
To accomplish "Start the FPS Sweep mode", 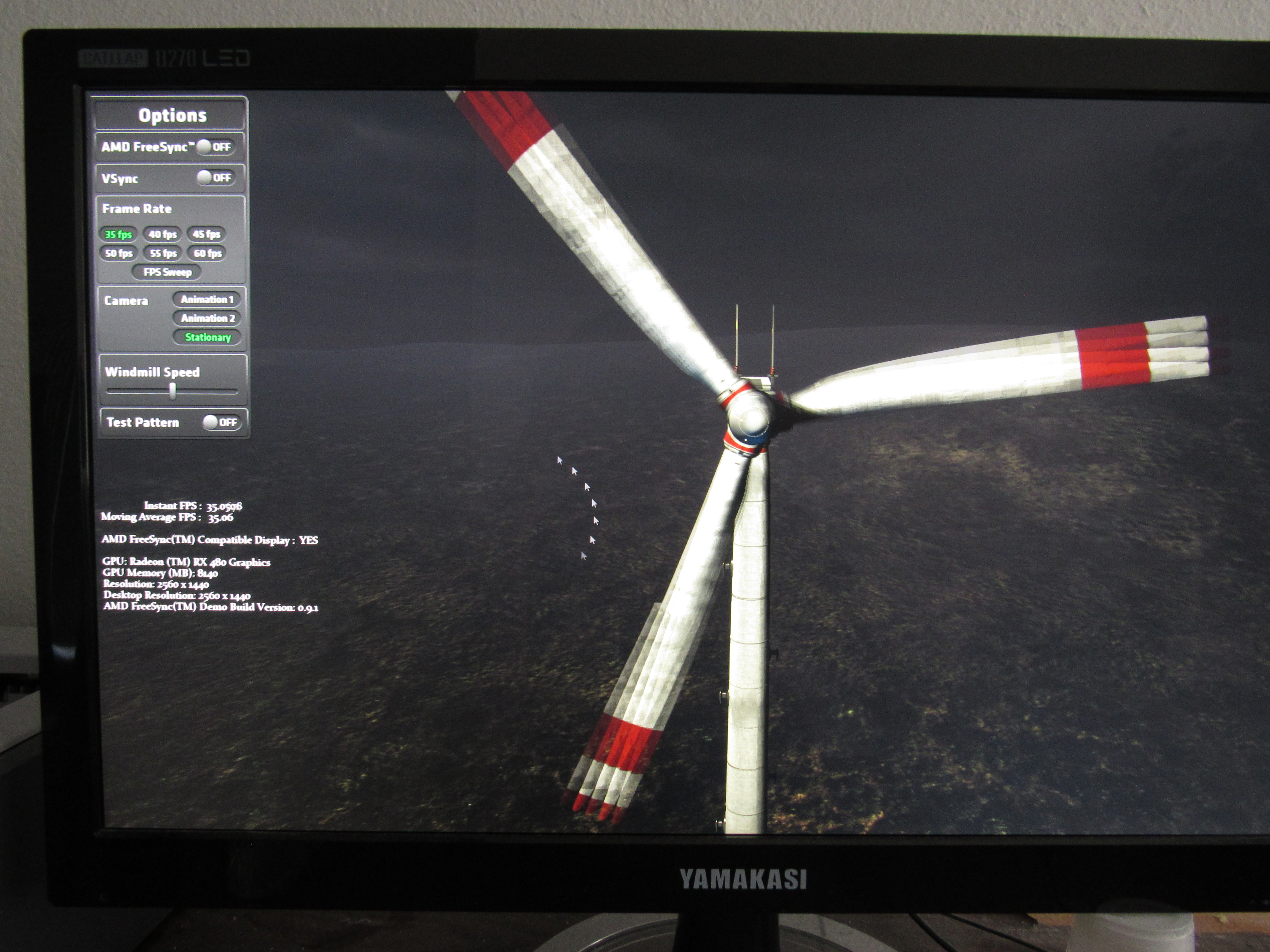I will [167, 272].
